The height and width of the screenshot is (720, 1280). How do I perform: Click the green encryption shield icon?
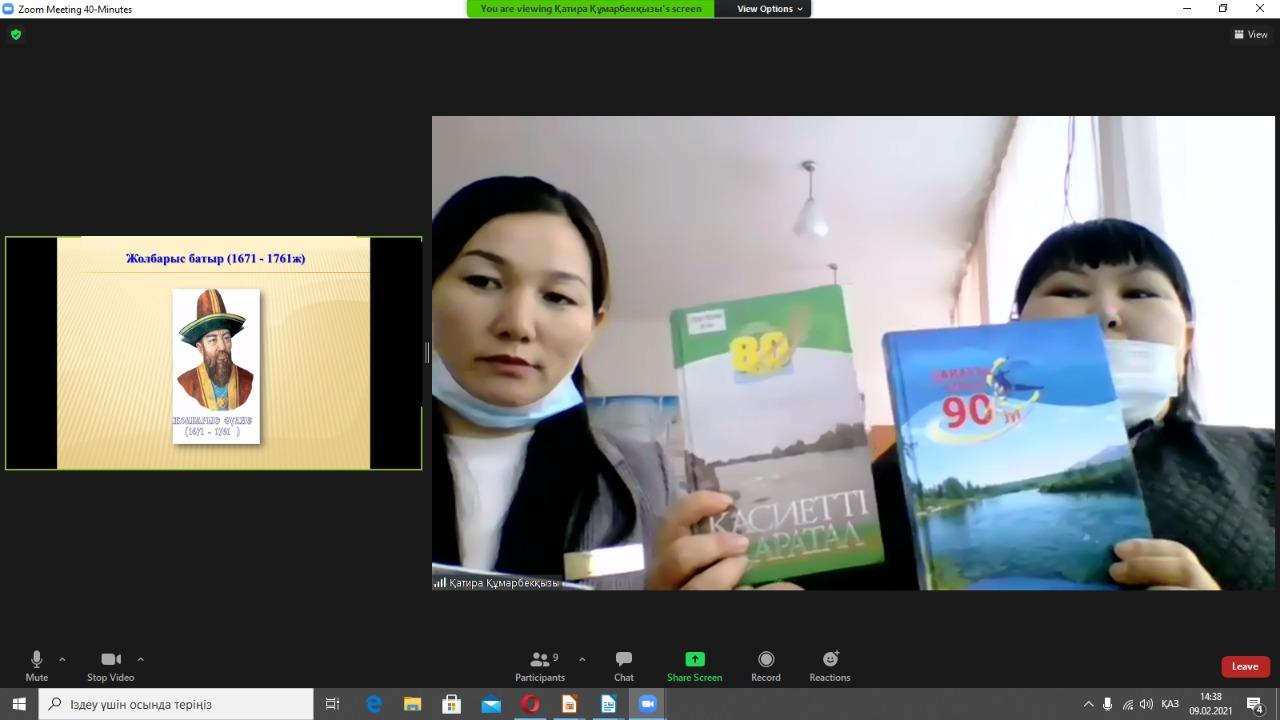pyautogui.click(x=15, y=34)
